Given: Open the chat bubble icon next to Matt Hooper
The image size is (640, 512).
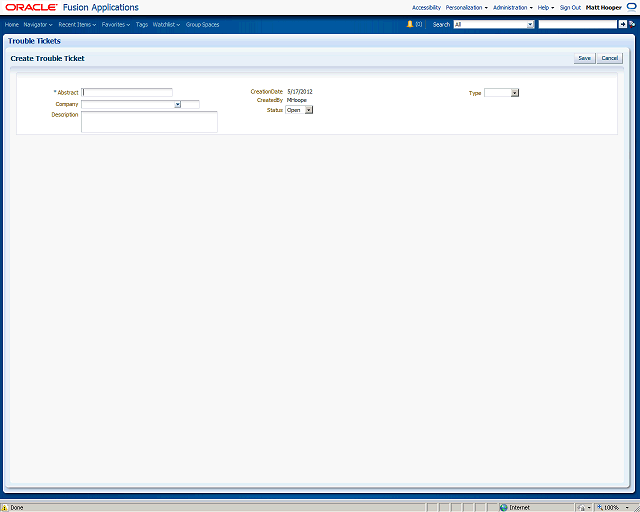Looking at the screenshot, I should [x=631, y=7].
